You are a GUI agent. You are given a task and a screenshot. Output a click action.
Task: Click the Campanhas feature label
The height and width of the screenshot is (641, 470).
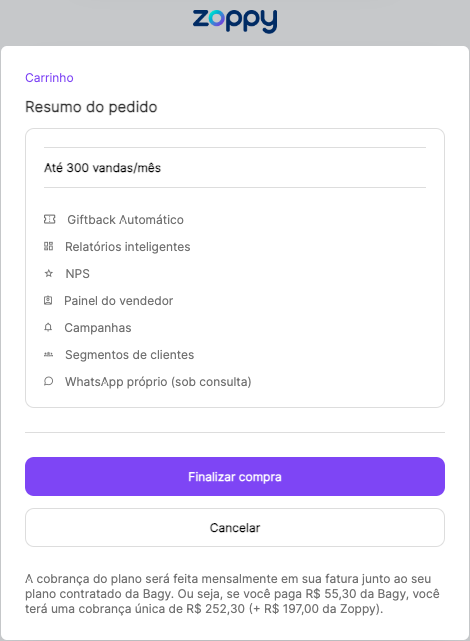(x=98, y=328)
